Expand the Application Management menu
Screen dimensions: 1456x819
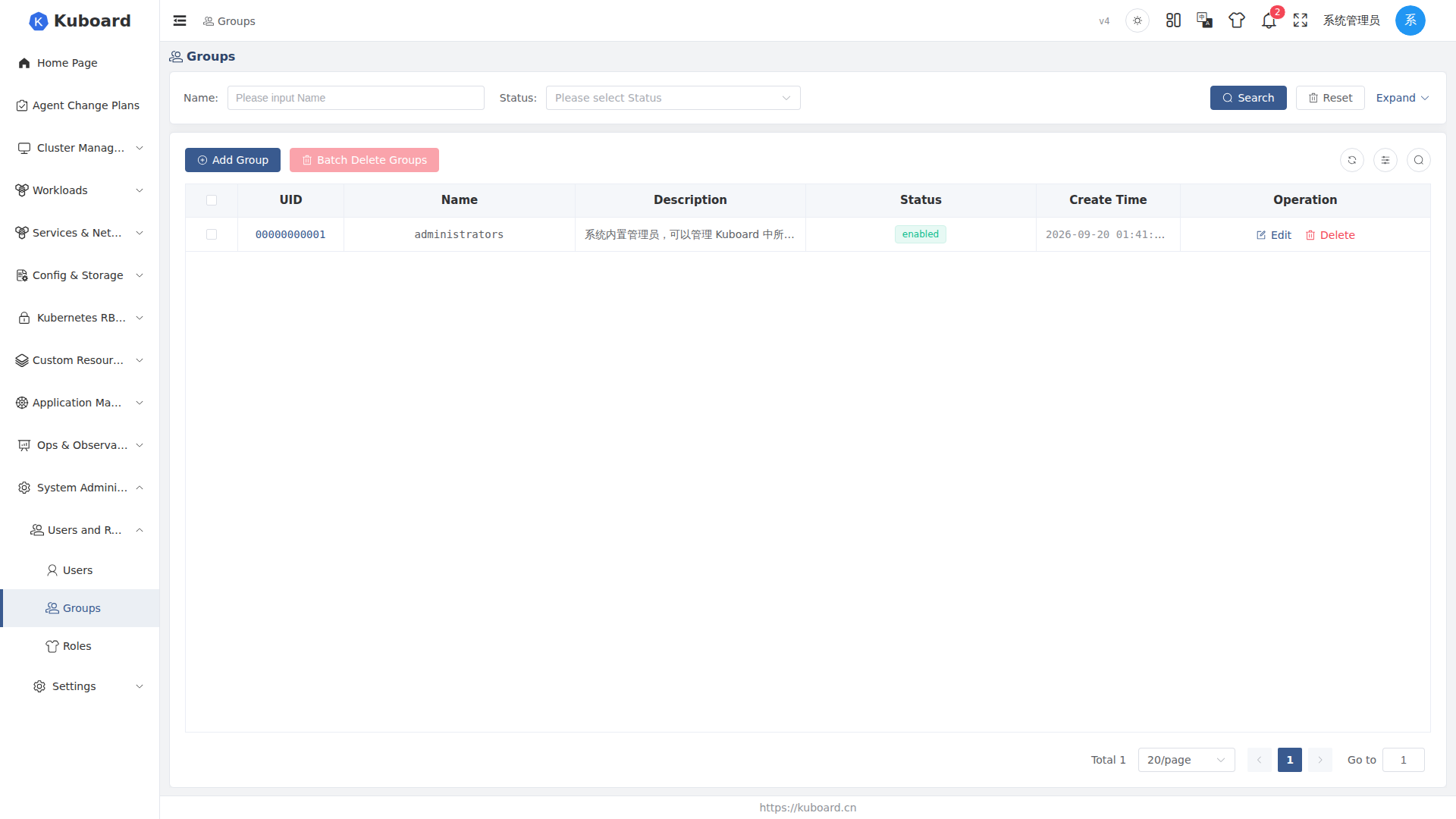80,403
